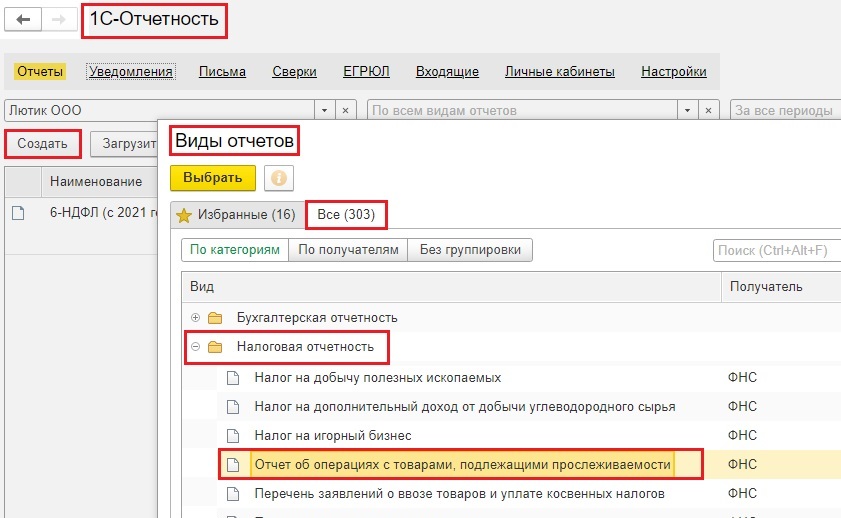Image resolution: width=841 pixels, height=518 pixels.
Task: Expand the Бухгалтерская отчетность group
Action: [196, 318]
